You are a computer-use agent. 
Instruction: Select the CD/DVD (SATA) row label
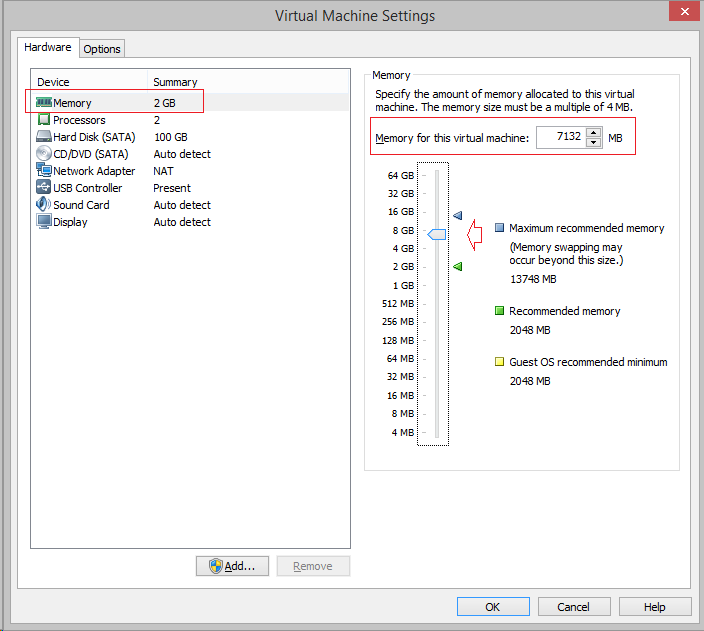coord(90,154)
